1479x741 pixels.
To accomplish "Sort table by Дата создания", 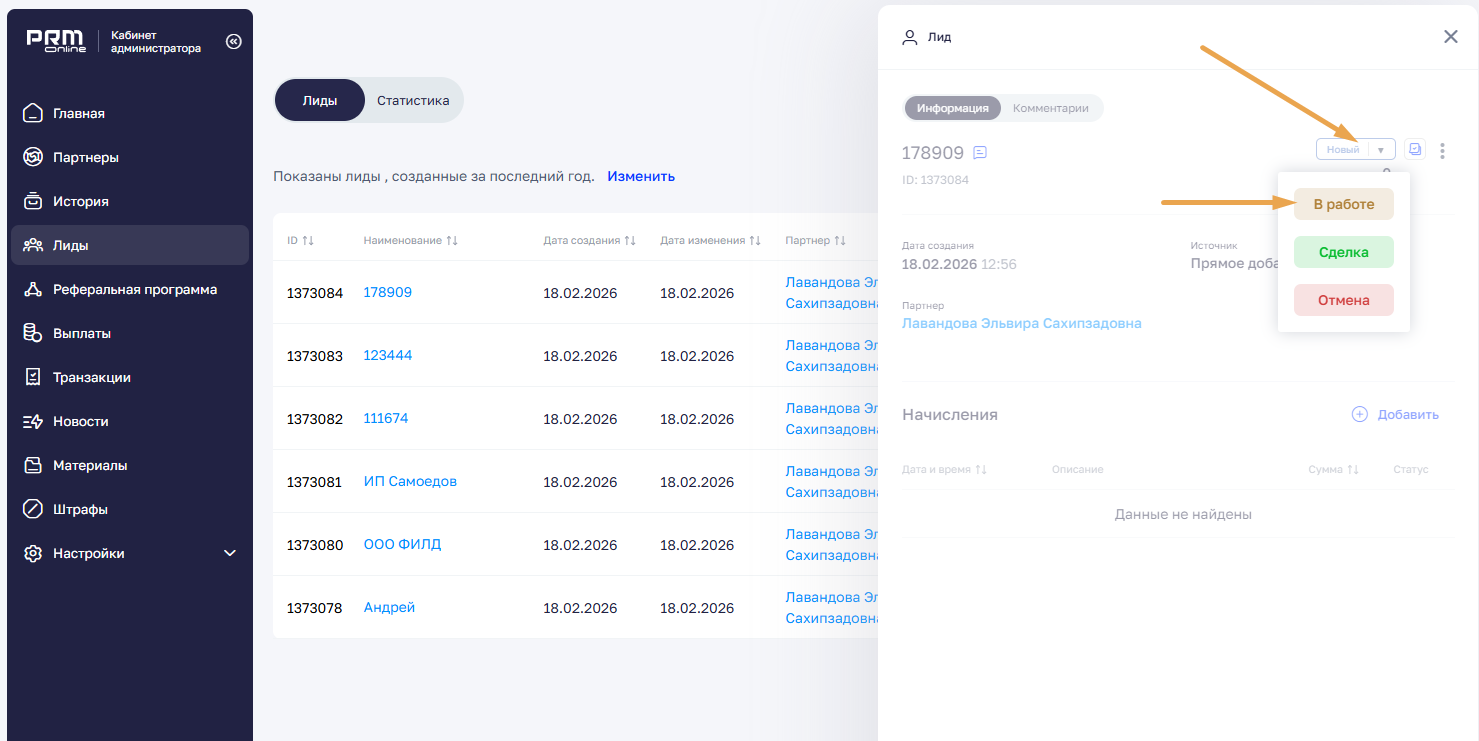I will pos(588,241).
